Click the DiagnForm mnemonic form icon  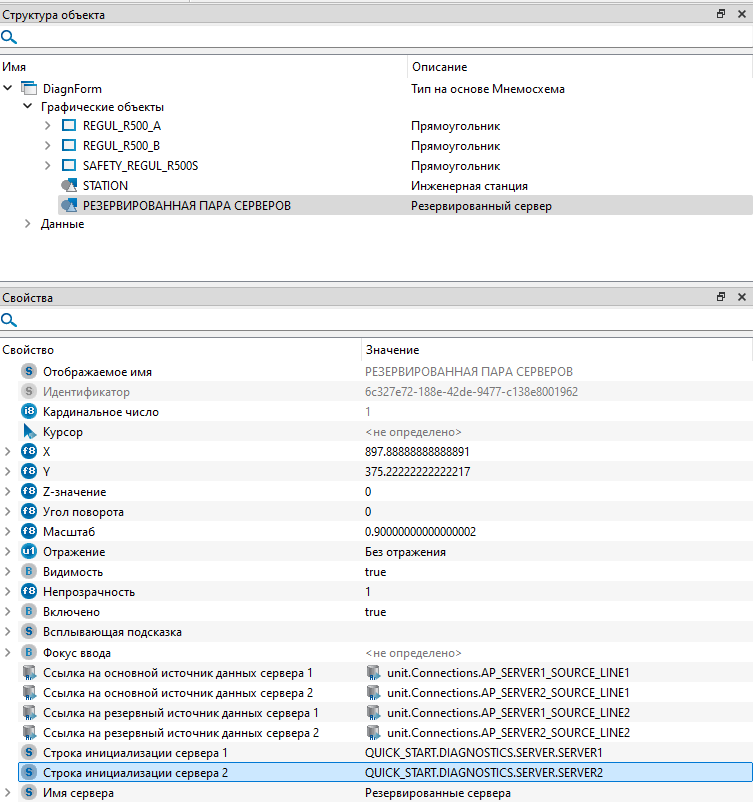click(x=29, y=89)
